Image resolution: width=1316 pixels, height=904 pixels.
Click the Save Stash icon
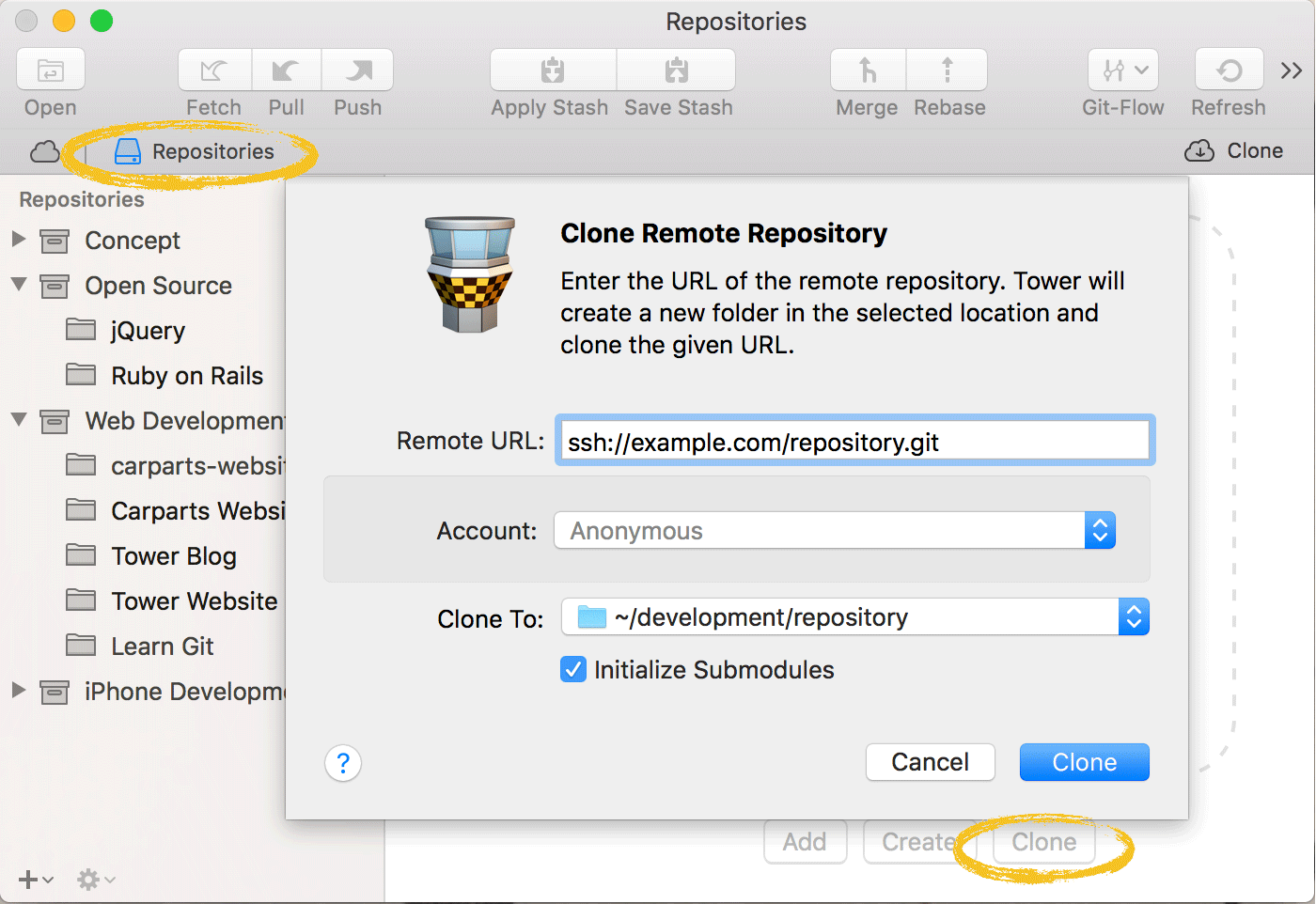(x=677, y=70)
